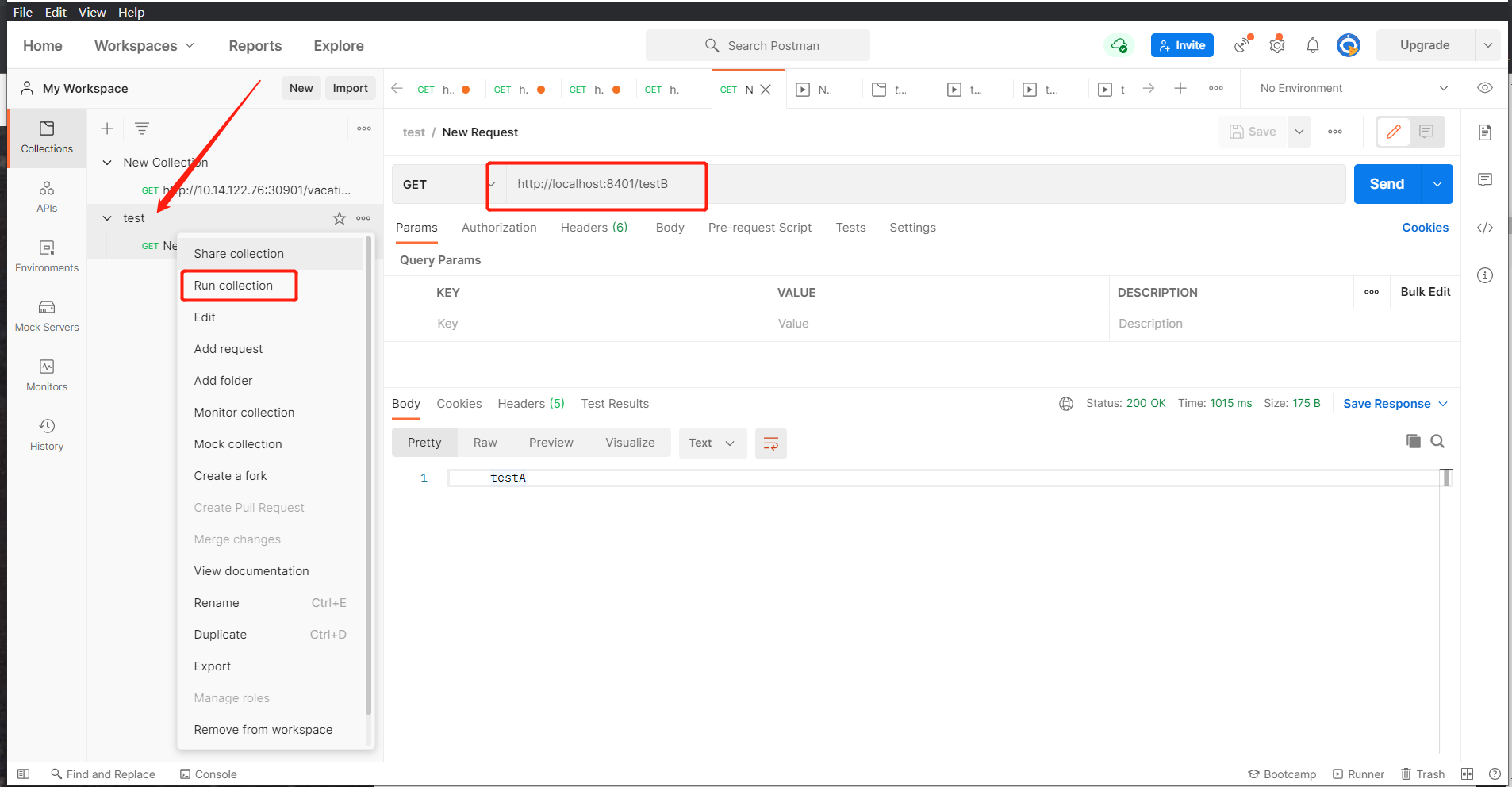Screen dimensions: 1512x787
Task: Open the Save Response dropdown
Action: coord(1395,404)
